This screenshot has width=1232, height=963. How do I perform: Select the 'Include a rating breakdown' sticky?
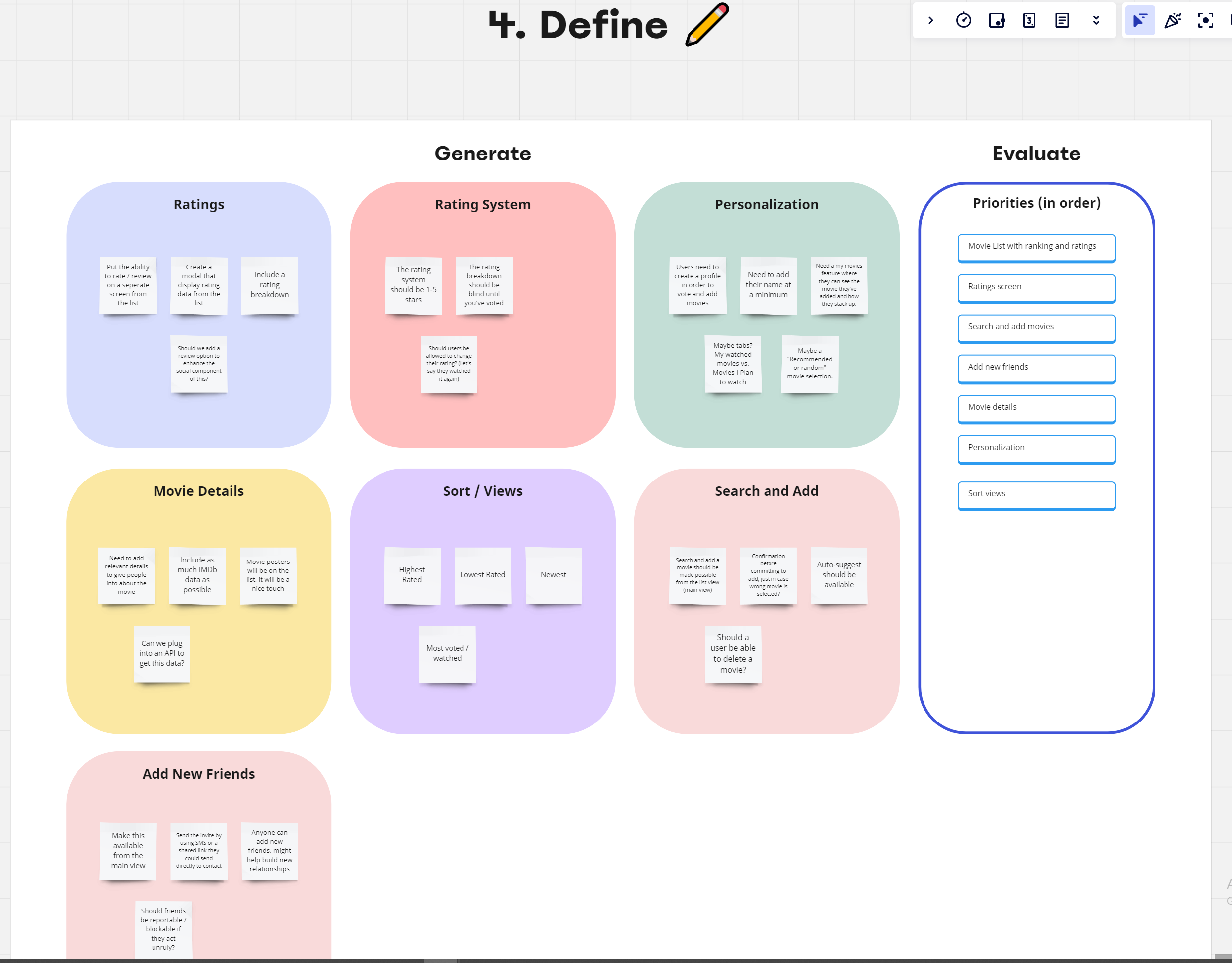tap(270, 285)
